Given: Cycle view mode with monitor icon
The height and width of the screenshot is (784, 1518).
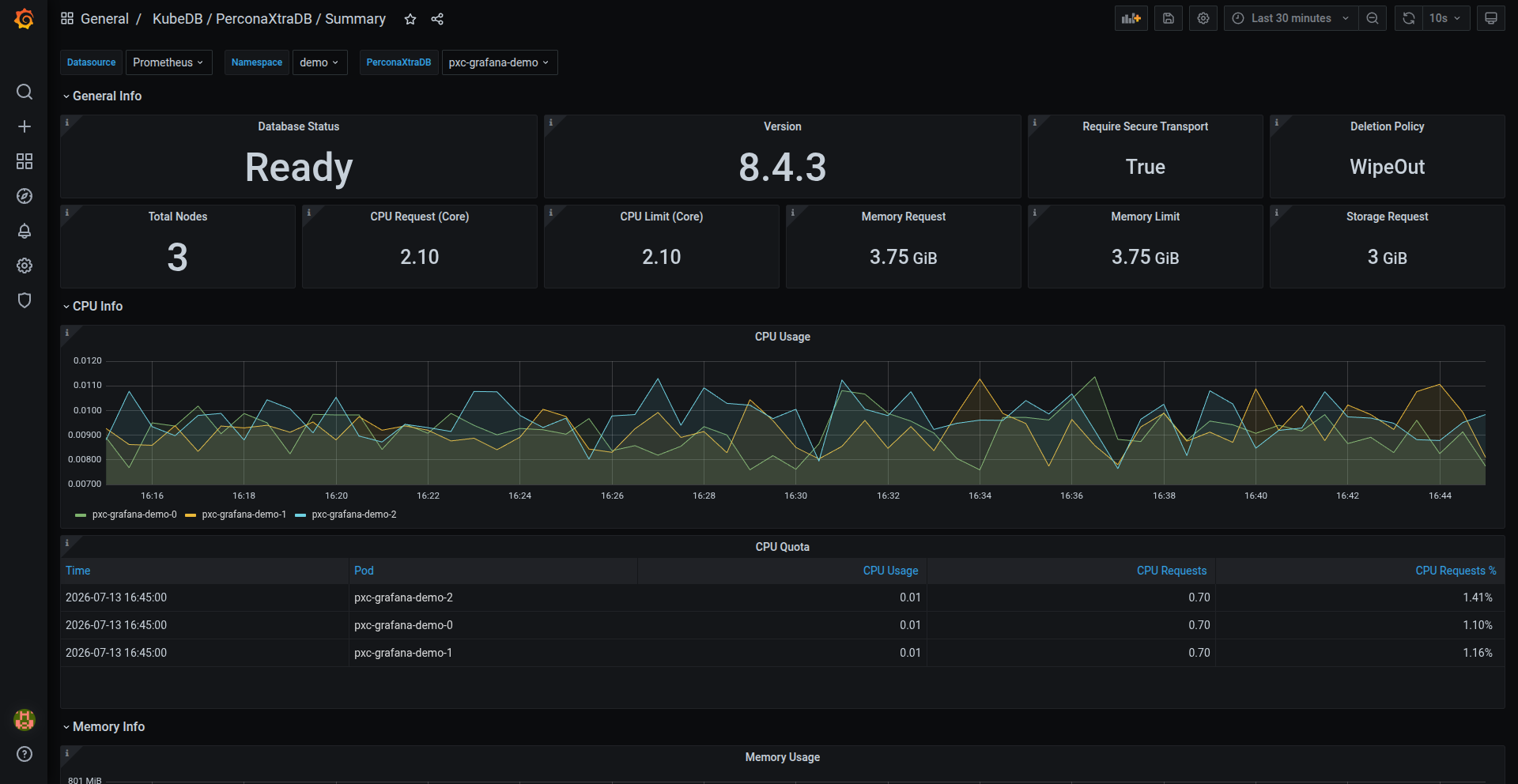Looking at the screenshot, I should pos(1491,18).
